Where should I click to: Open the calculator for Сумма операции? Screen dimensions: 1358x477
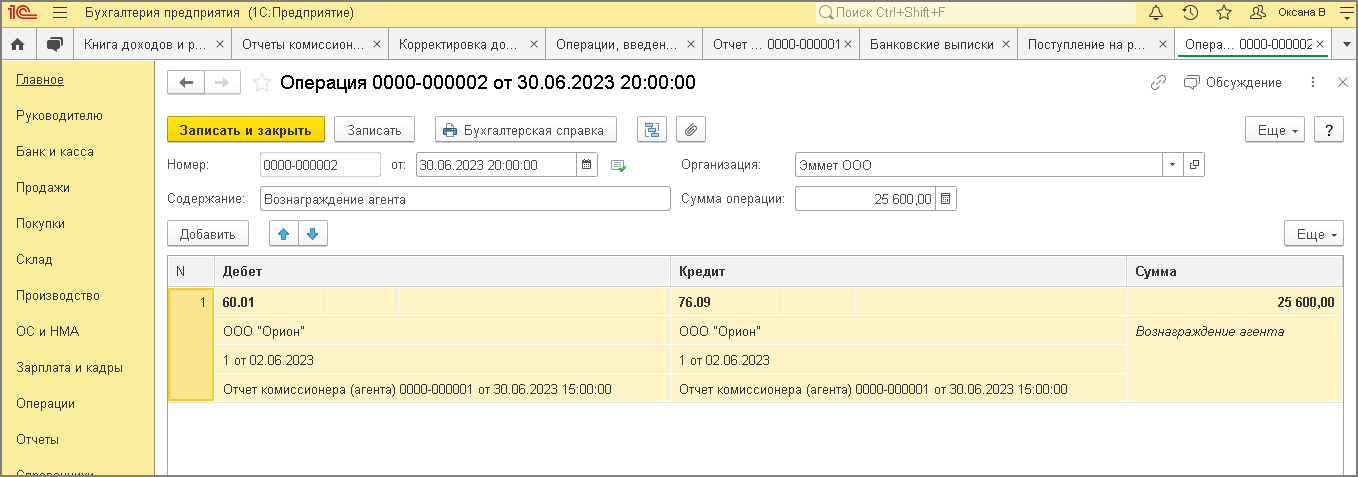coord(946,199)
